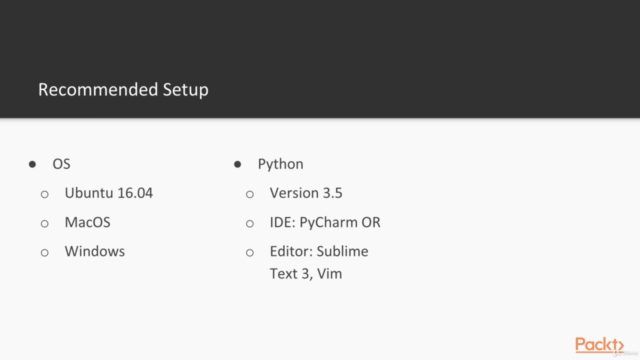Click the IDE: PyCharm OR text
The image size is (640, 360).
pos(325,222)
